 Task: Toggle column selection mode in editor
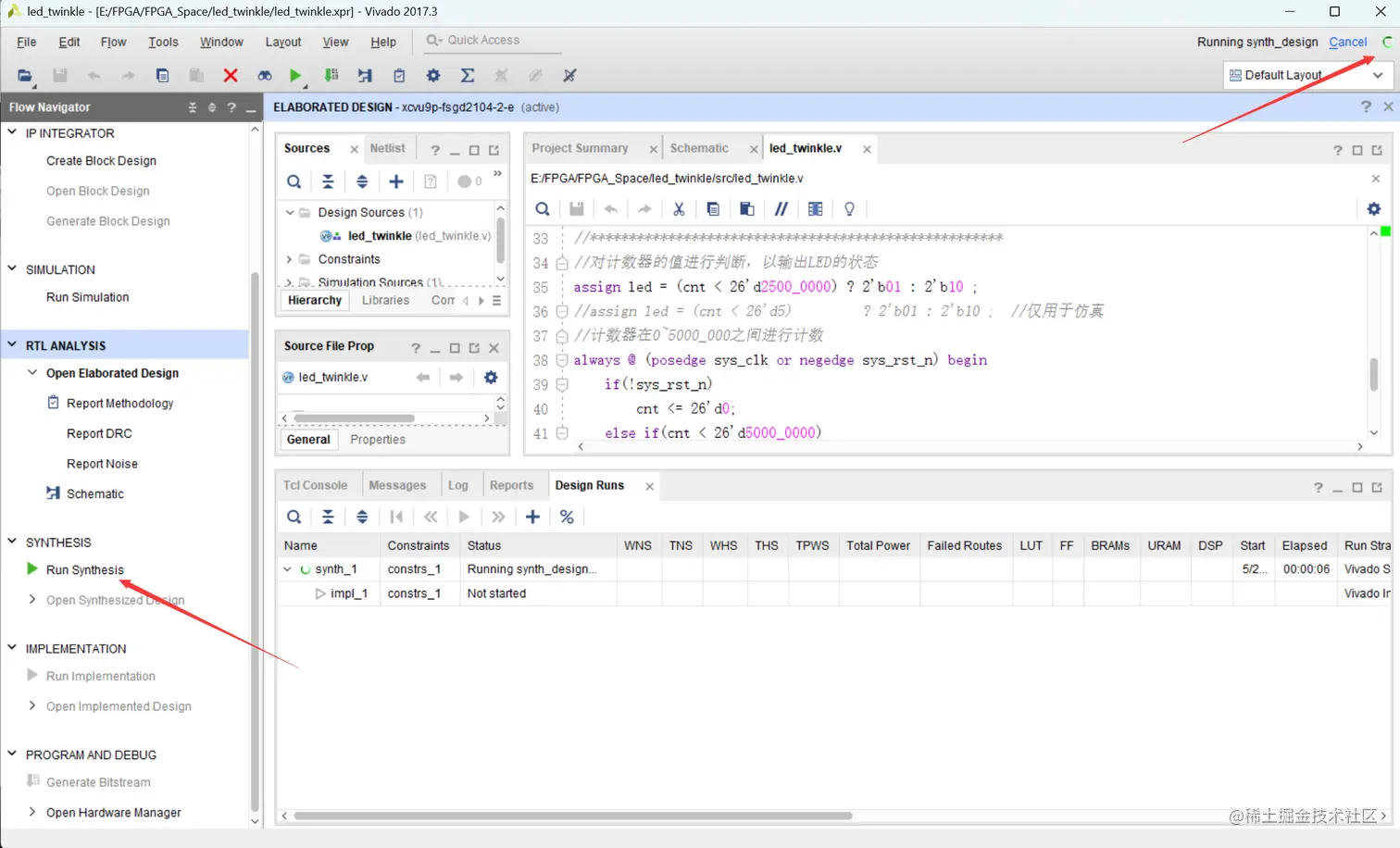tap(815, 209)
